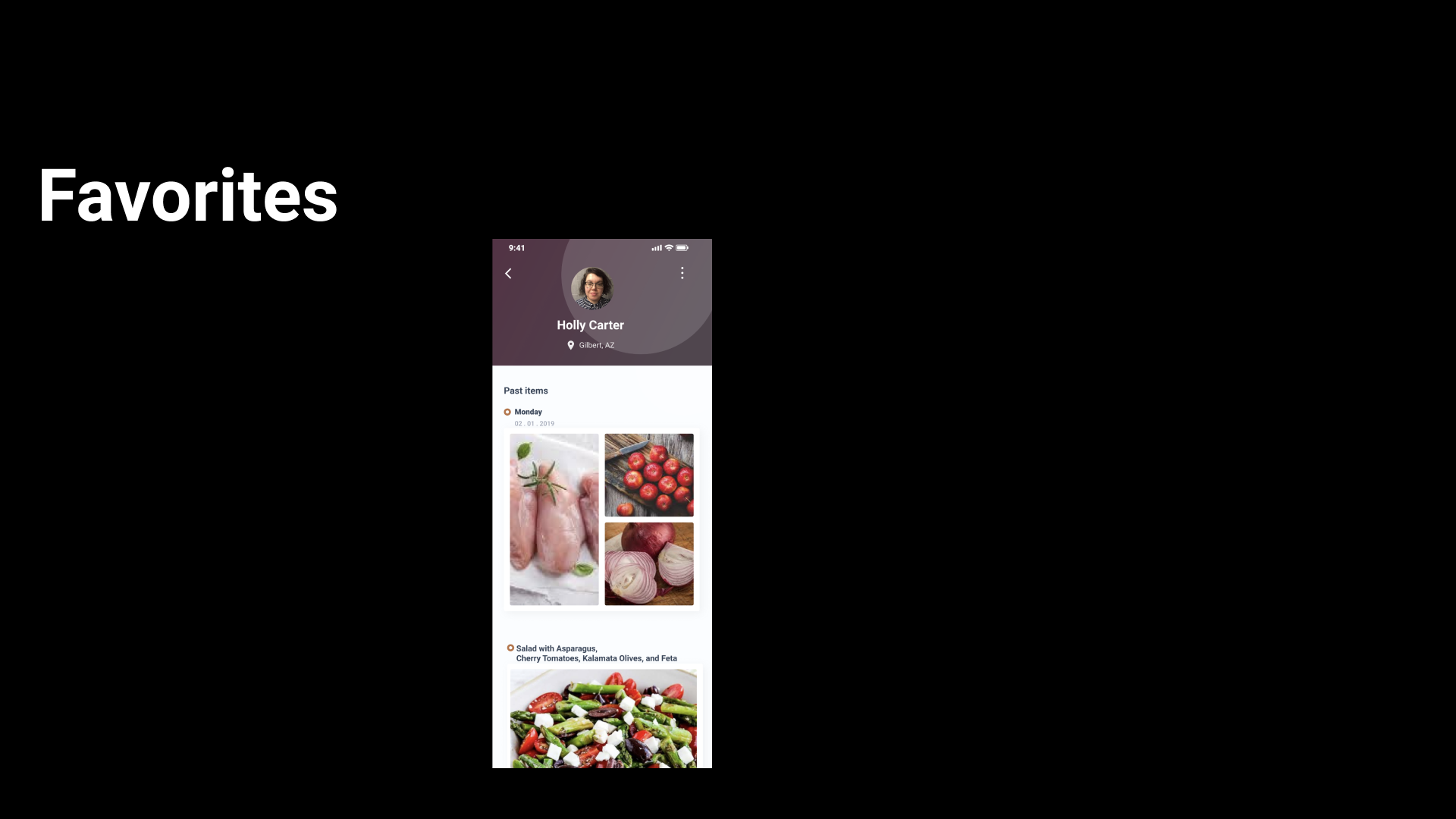The width and height of the screenshot is (1456, 819).
Task: Open the sliced red onion photo
Action: click(649, 563)
